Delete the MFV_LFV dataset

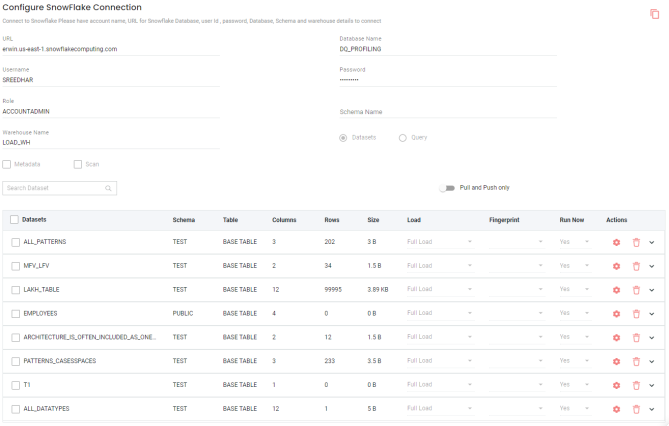pyautogui.click(x=635, y=266)
